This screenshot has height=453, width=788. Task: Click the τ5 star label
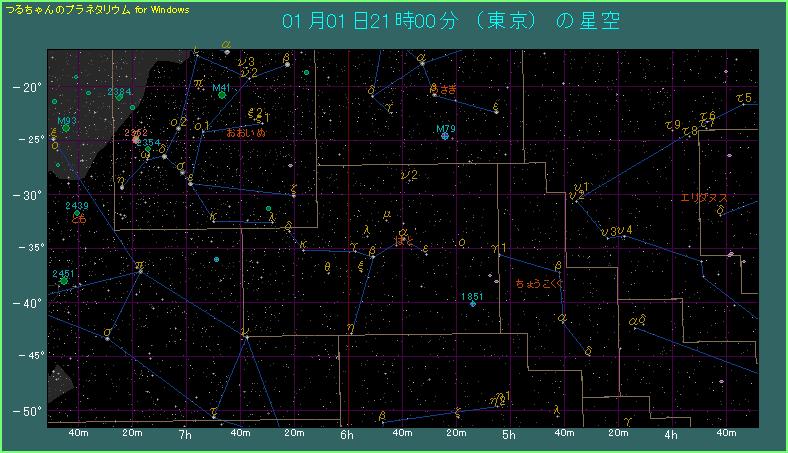[743, 97]
